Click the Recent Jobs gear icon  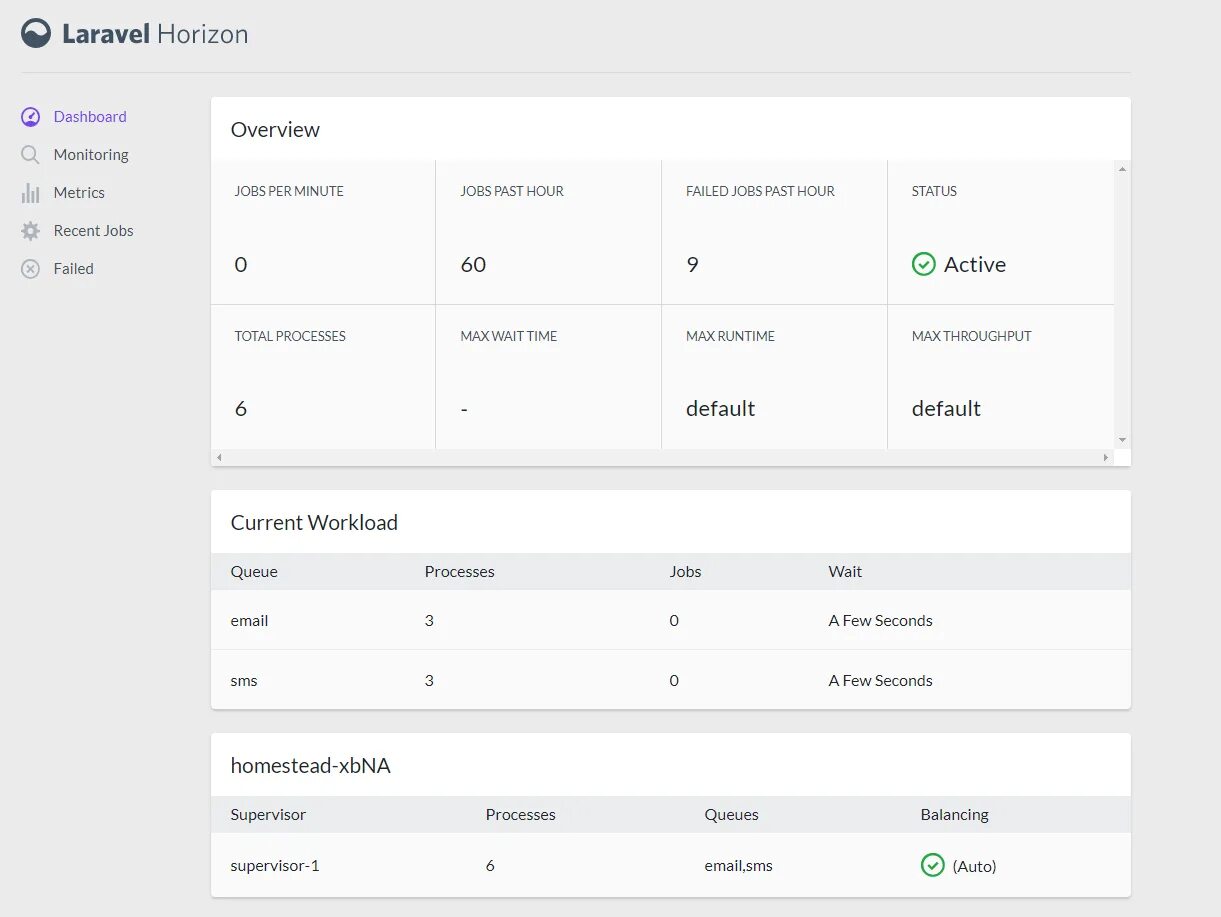tap(31, 231)
